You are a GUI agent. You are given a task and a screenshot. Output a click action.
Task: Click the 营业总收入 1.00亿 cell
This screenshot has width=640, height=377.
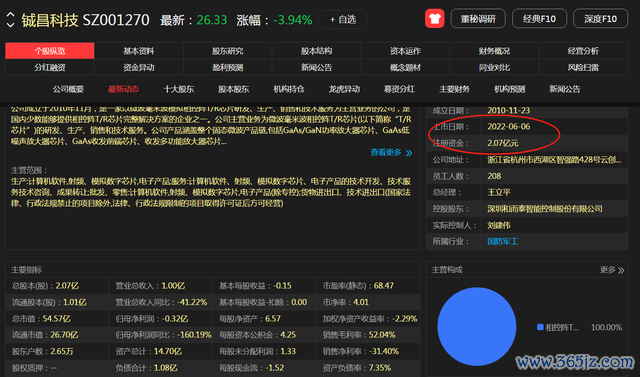click(x=161, y=286)
